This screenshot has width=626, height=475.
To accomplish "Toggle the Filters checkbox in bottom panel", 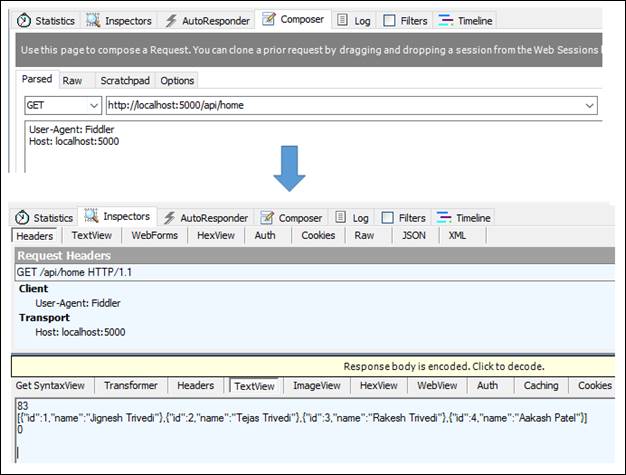I will click(387, 218).
